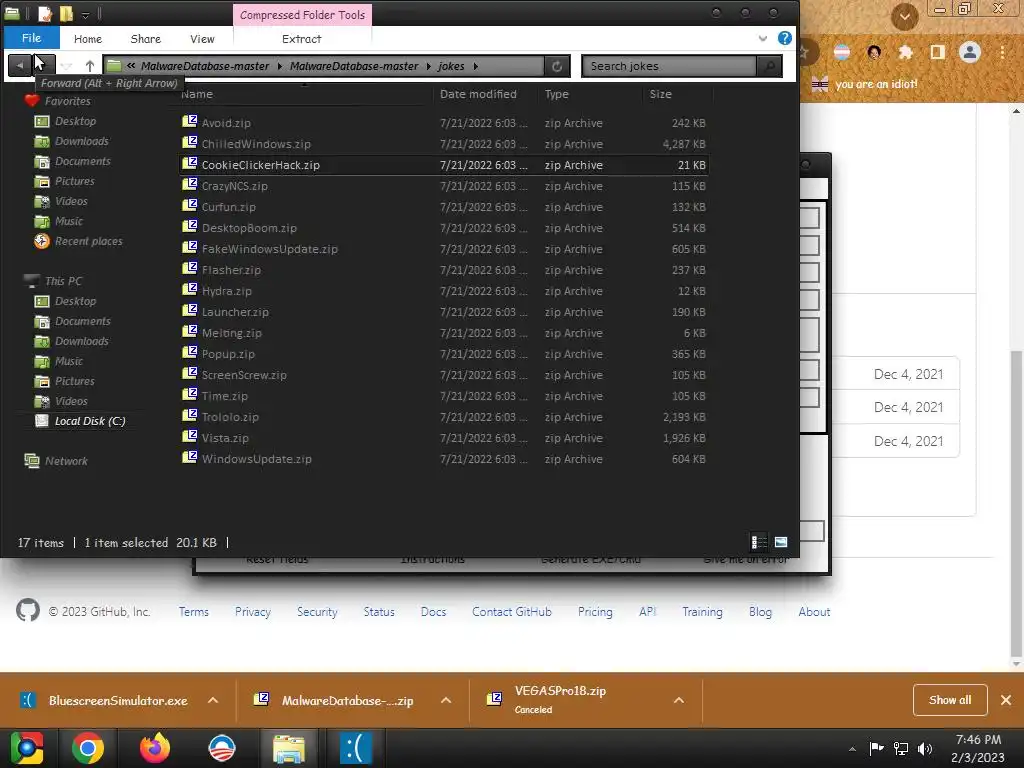Open Chrome three-dot menu
The width and height of the screenshot is (1024, 768).
pyautogui.click(x=1002, y=52)
